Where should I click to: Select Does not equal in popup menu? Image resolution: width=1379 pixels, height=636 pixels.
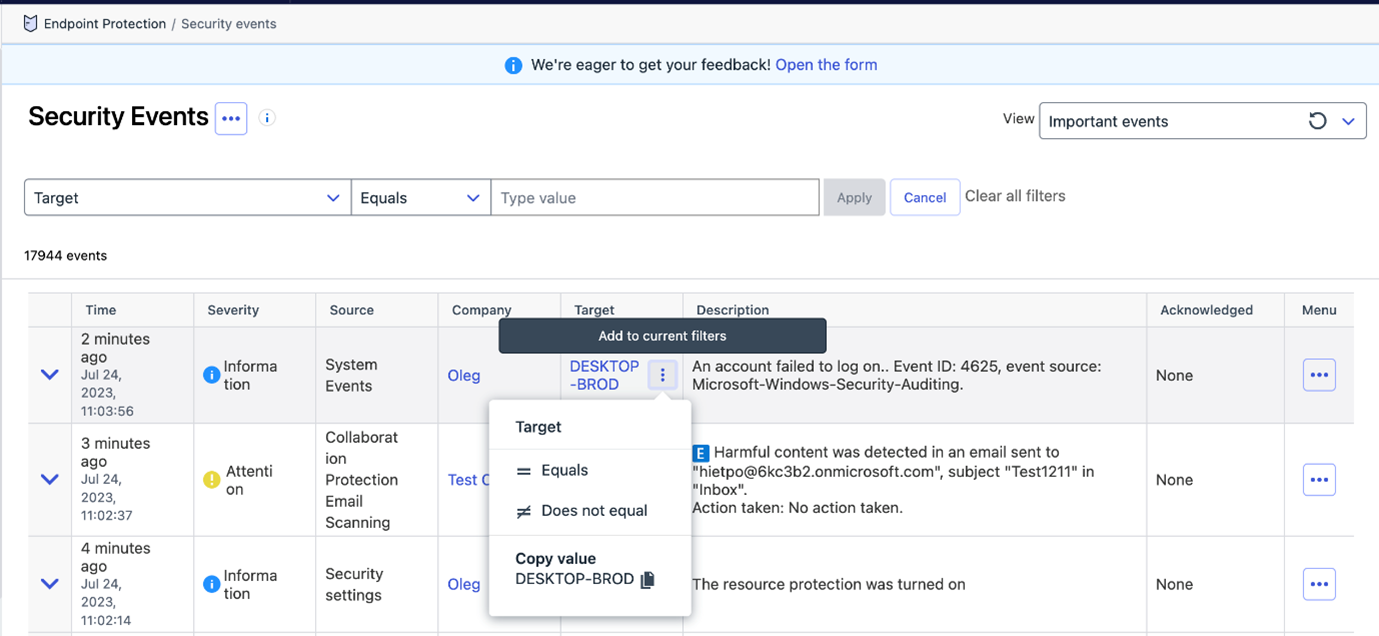pyautogui.click(x=581, y=510)
